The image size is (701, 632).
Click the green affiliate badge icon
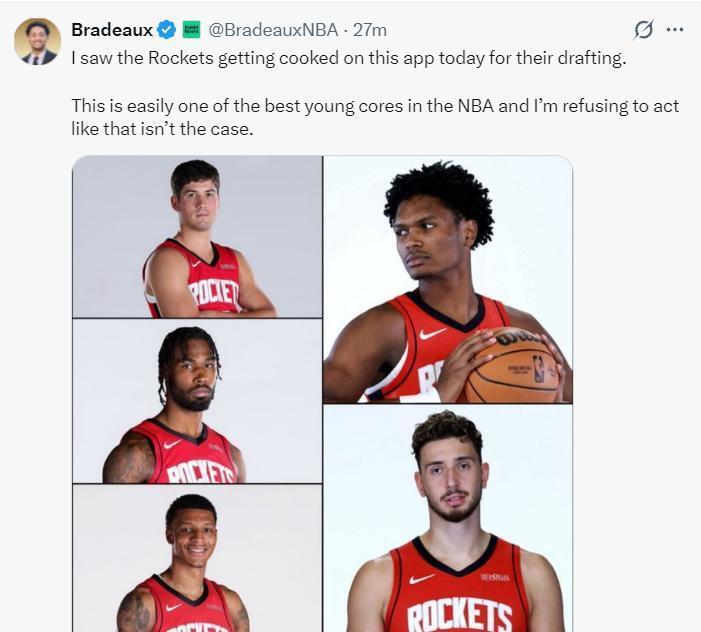tap(191, 30)
